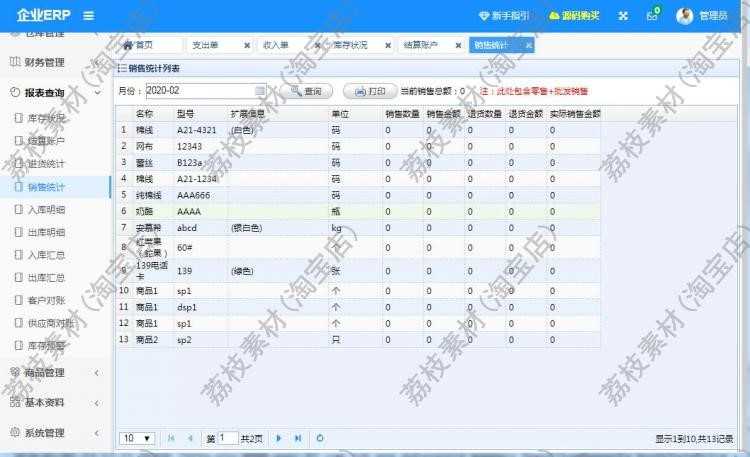Close the 结算账户 tab
Screen dimensions: 750x457
coord(458,45)
